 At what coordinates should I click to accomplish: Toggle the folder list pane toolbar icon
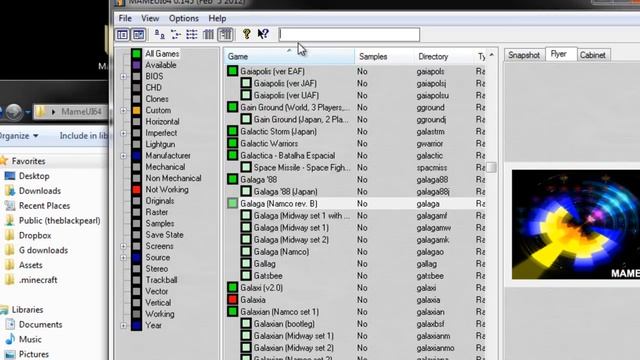[122, 35]
